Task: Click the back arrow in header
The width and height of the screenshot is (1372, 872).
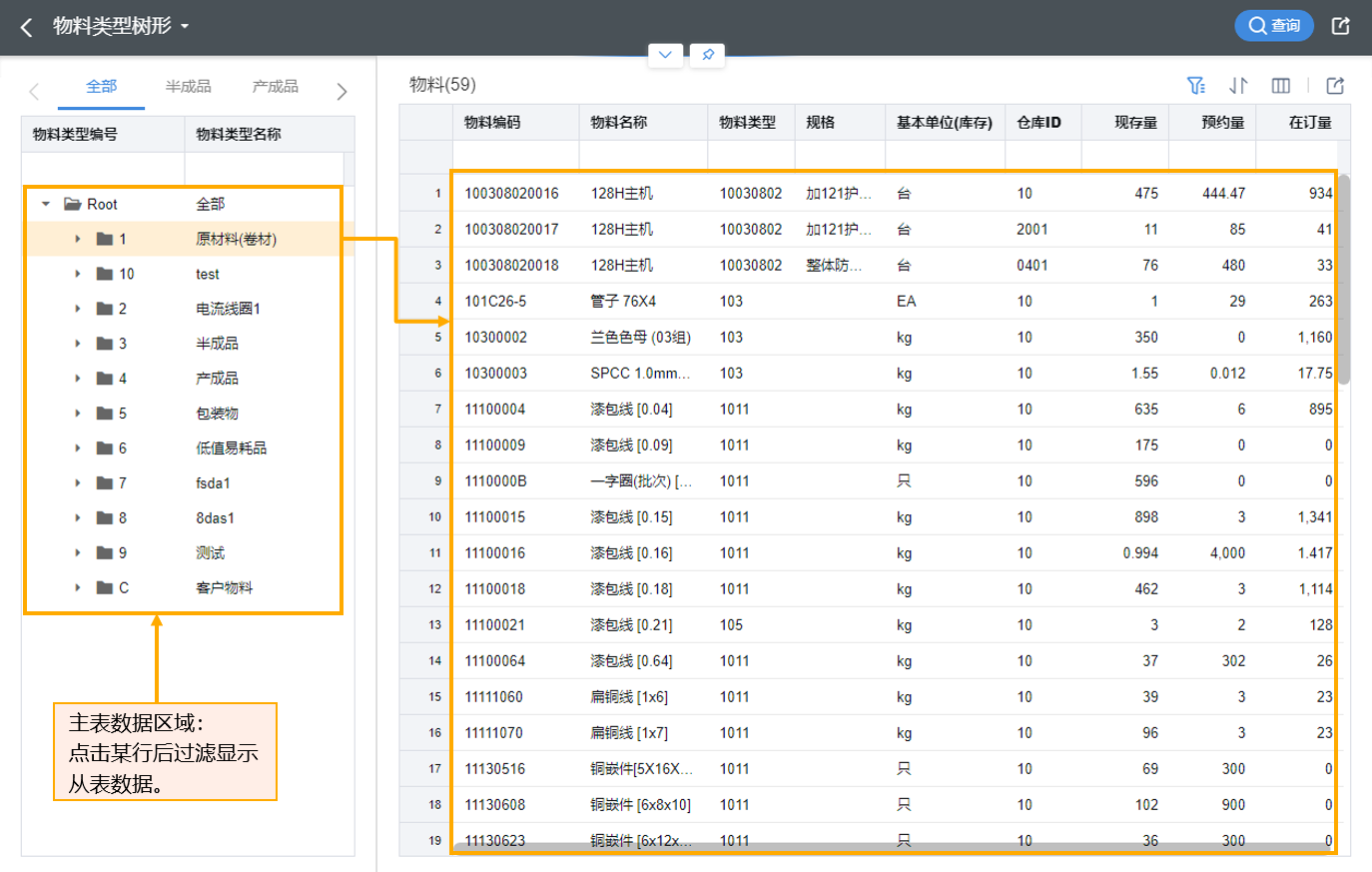Action: [27, 27]
